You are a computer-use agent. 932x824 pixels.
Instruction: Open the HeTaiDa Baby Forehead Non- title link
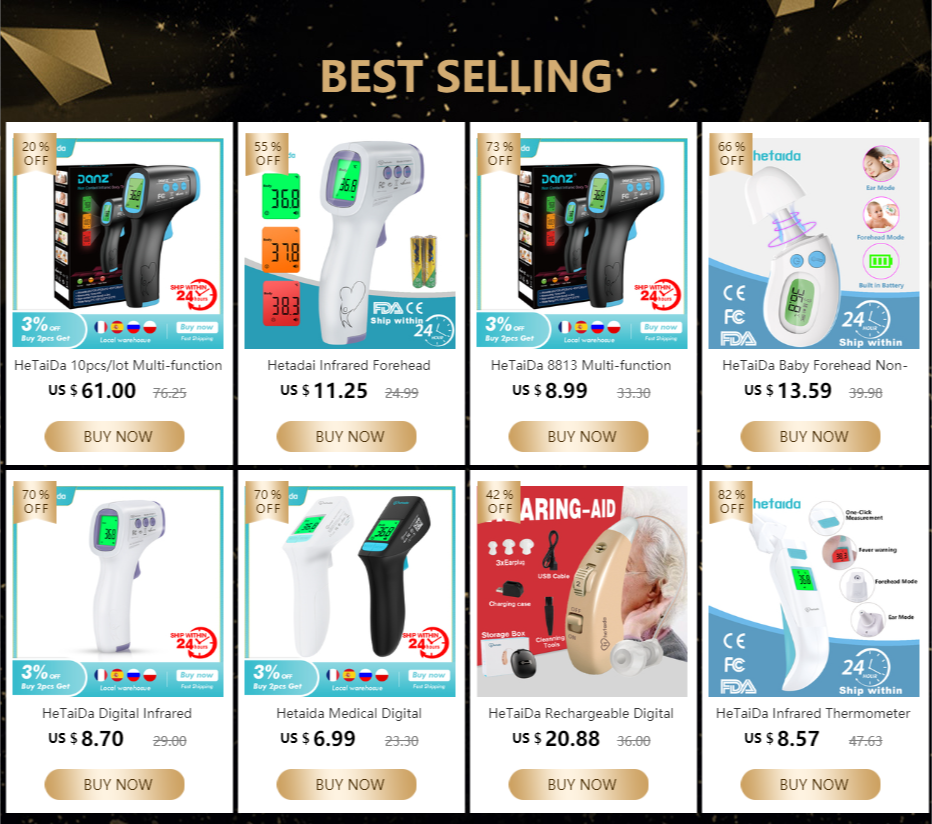tap(814, 365)
